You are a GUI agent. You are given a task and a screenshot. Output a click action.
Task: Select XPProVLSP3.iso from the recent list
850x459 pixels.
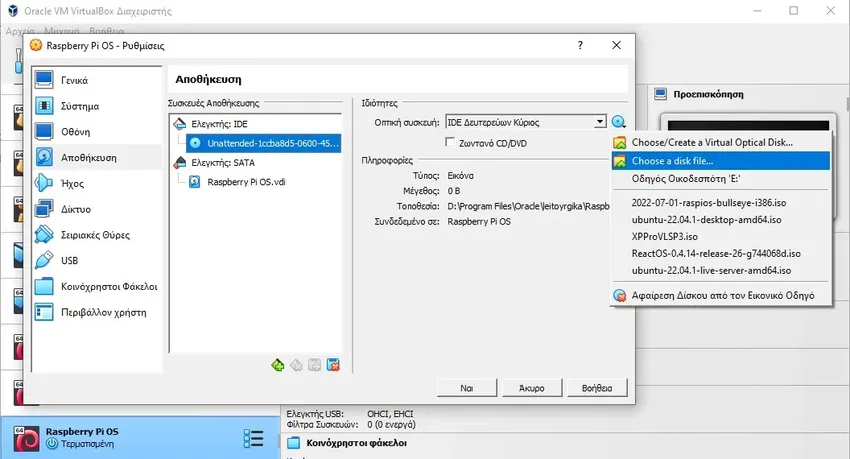(x=720, y=236)
